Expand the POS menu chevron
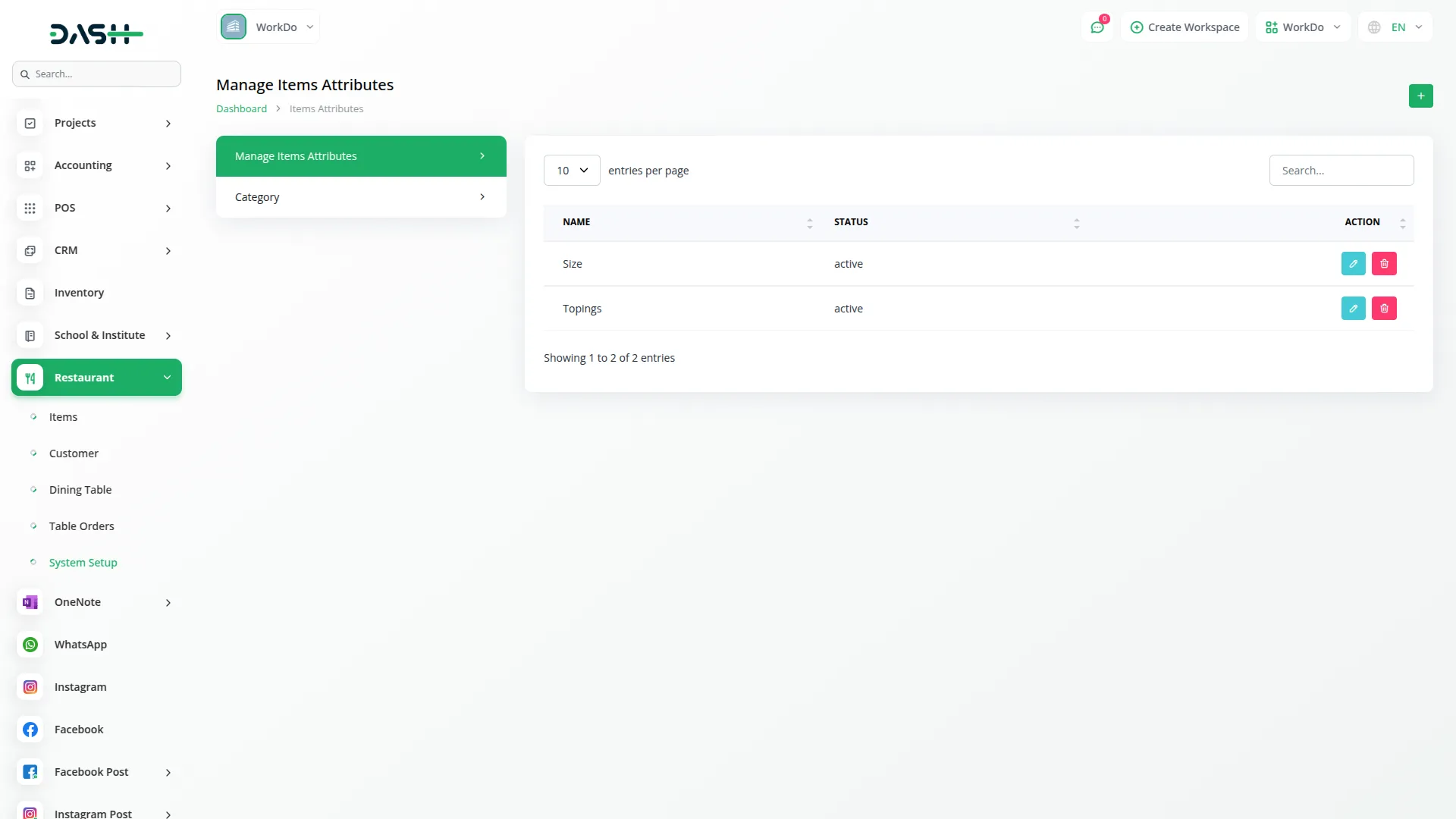This screenshot has width=1456, height=819. tap(168, 209)
